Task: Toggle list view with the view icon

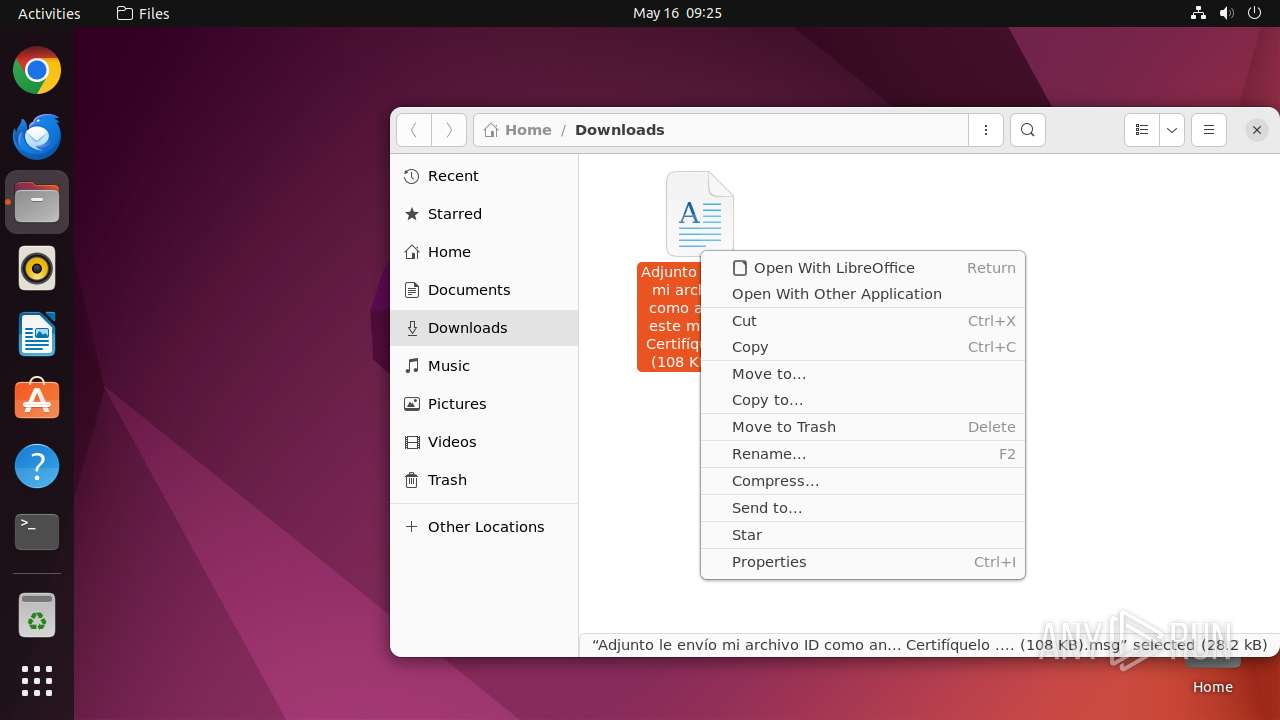Action: click(1142, 130)
